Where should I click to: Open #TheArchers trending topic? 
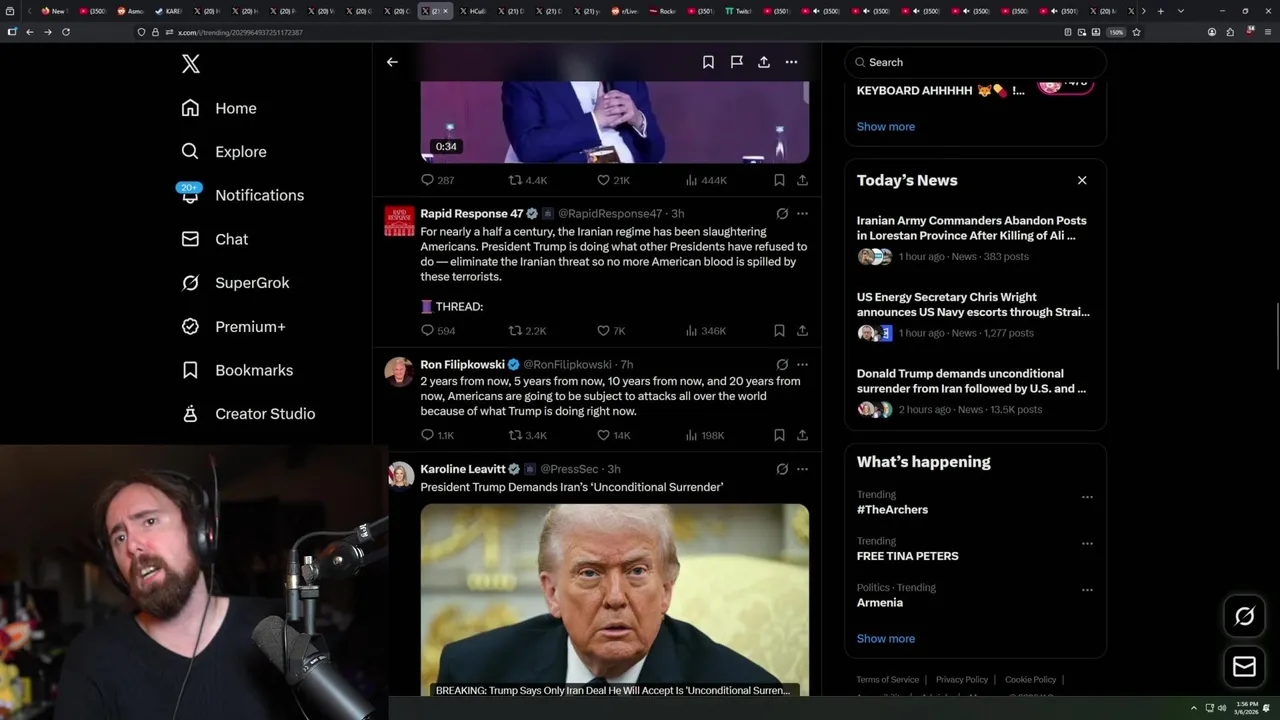point(892,510)
